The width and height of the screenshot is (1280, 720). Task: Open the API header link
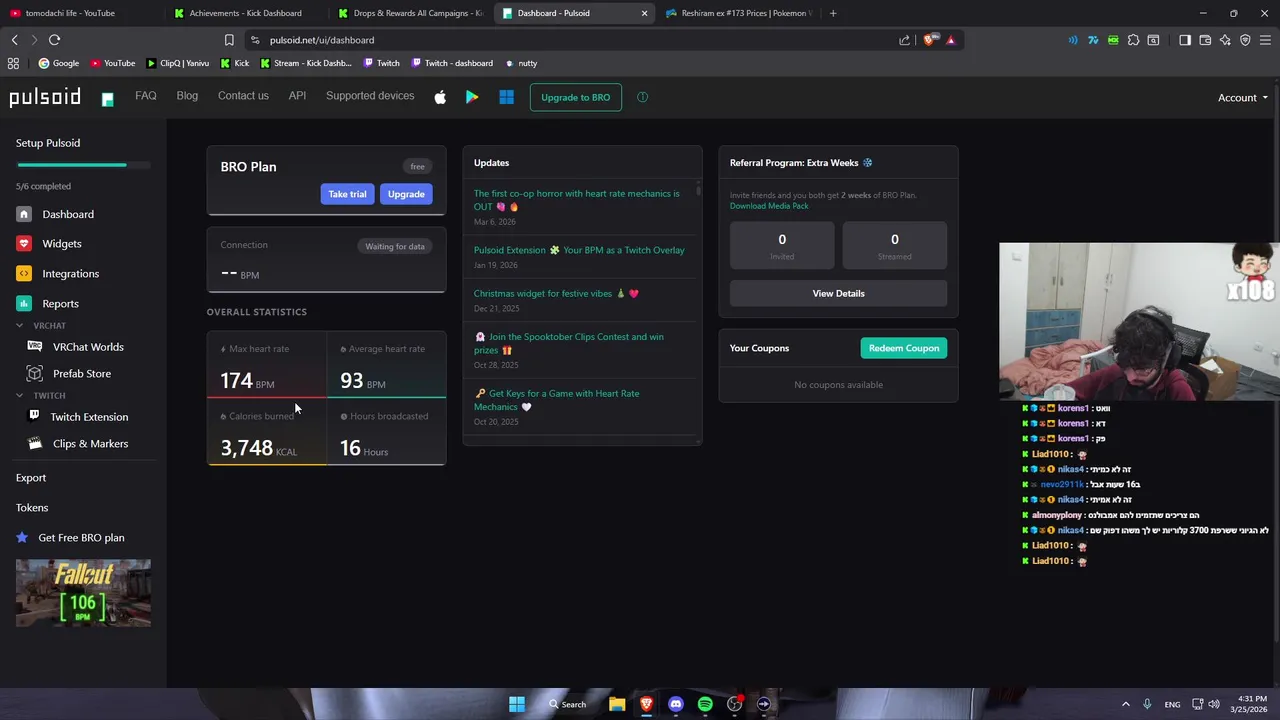297,96
